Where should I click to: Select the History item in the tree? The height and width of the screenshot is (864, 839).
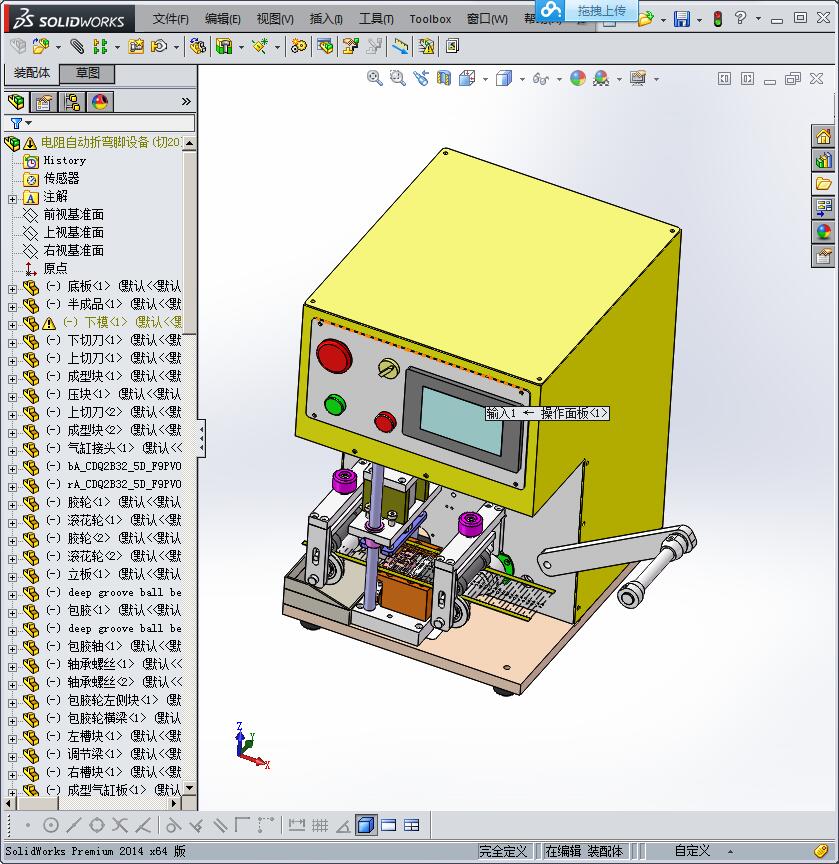pos(64,161)
